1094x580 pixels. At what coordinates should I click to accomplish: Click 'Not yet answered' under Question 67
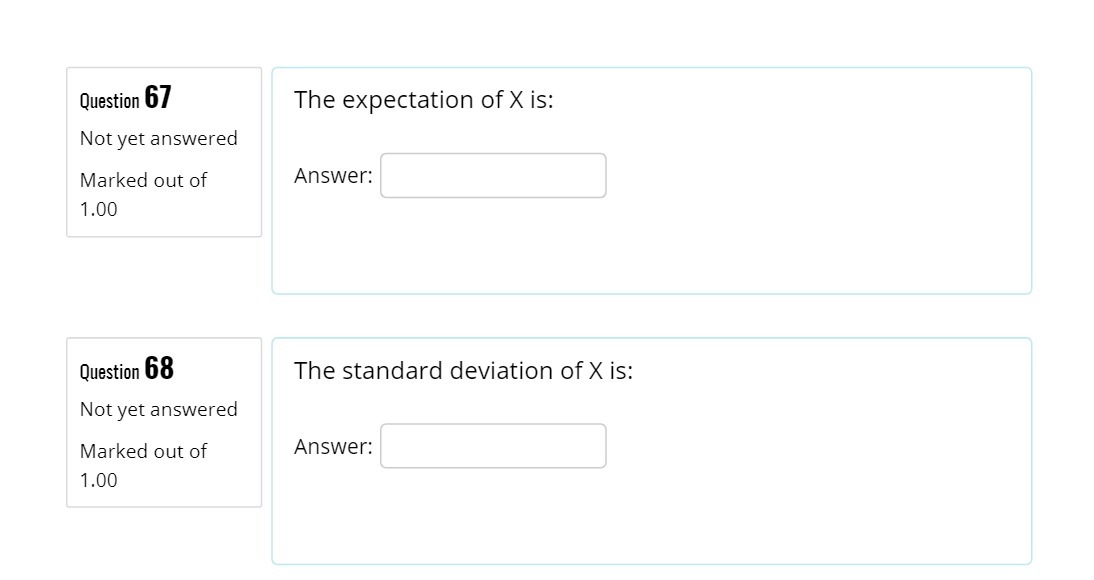pyautogui.click(x=159, y=138)
